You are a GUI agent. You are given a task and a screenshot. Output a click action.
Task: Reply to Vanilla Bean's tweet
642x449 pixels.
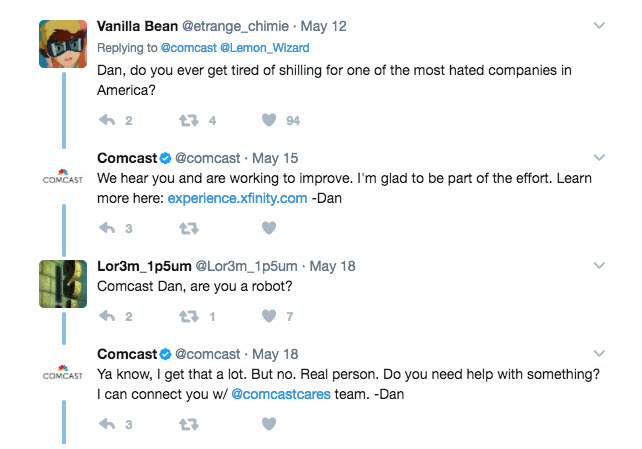[107, 120]
